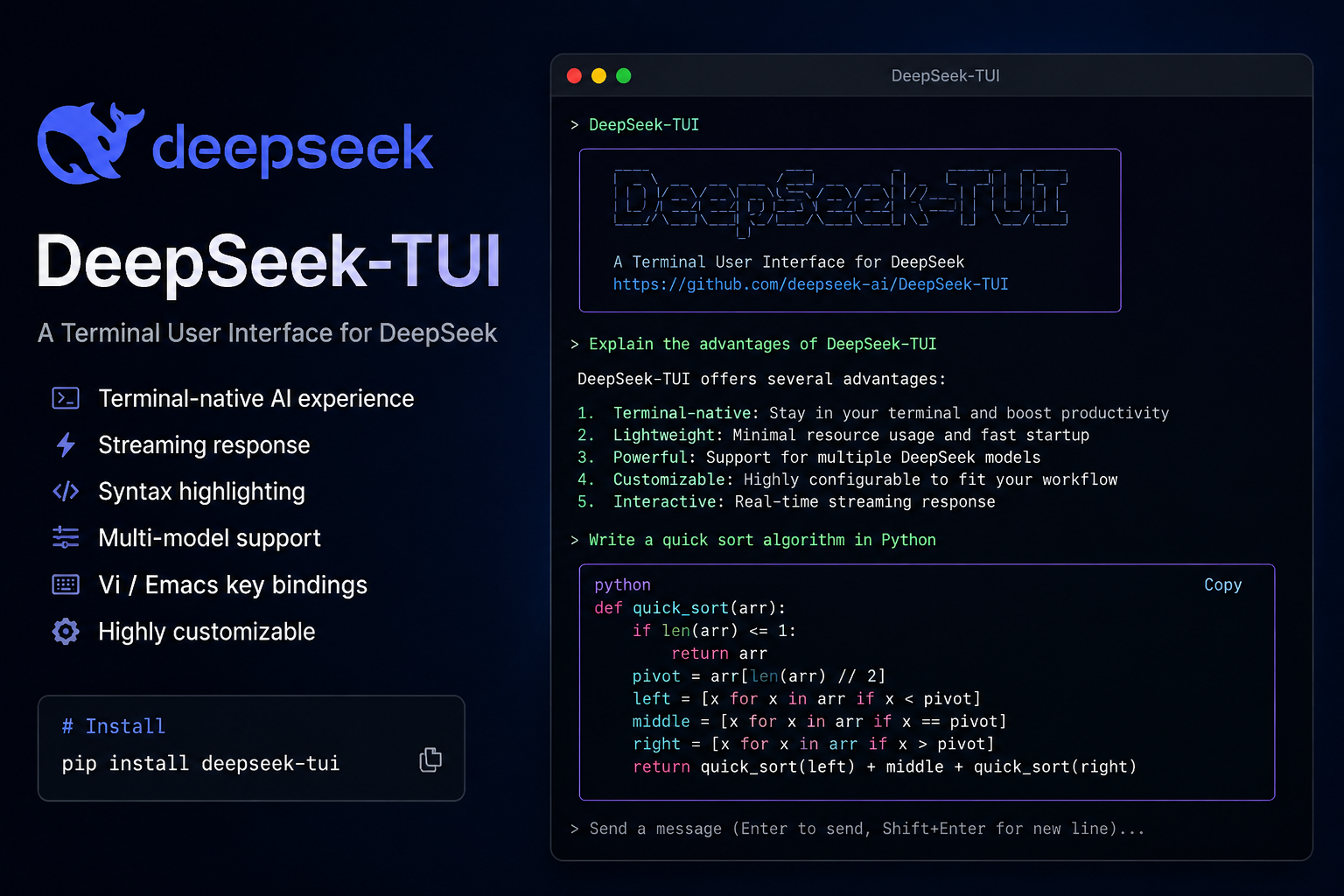1344x896 pixels.
Task: Click the python language label in code block
Action: [x=622, y=584]
